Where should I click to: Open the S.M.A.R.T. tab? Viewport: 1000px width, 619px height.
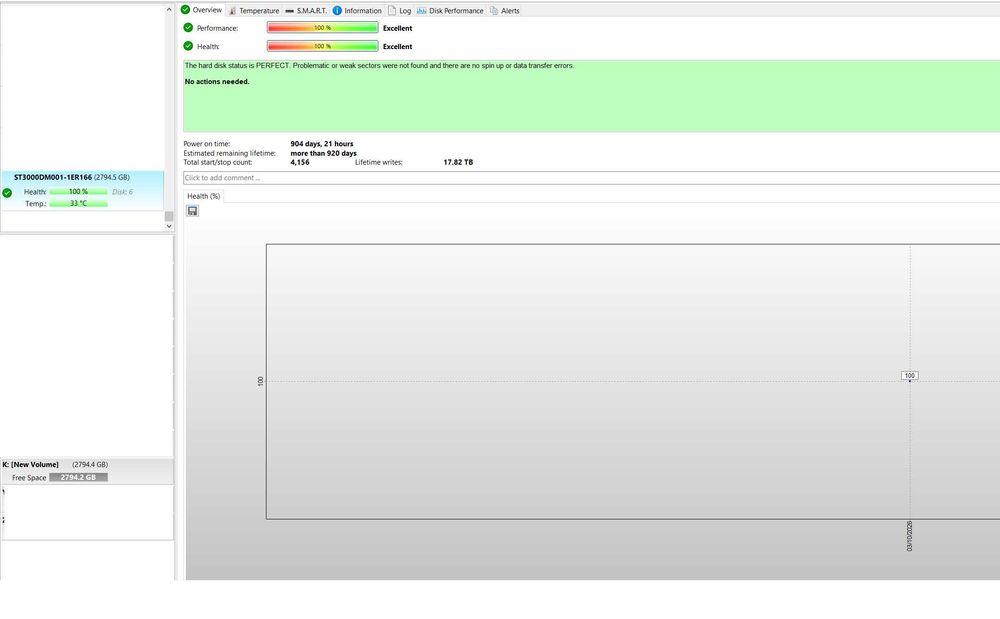[x=306, y=11]
